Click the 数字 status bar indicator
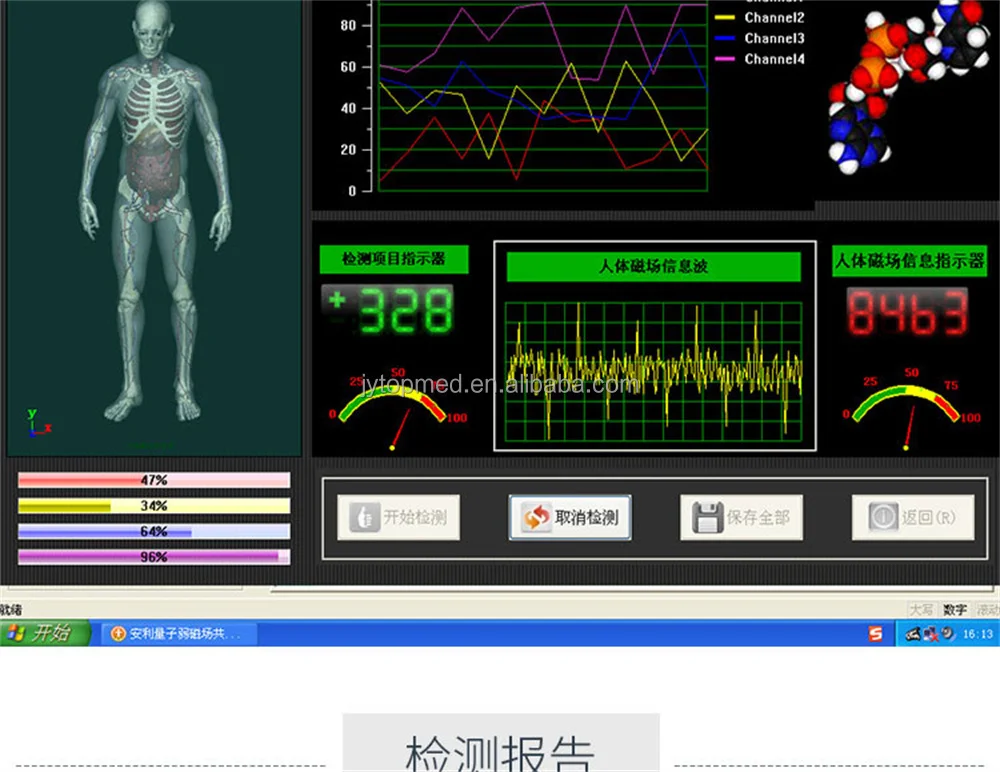 pyautogui.click(x=955, y=610)
